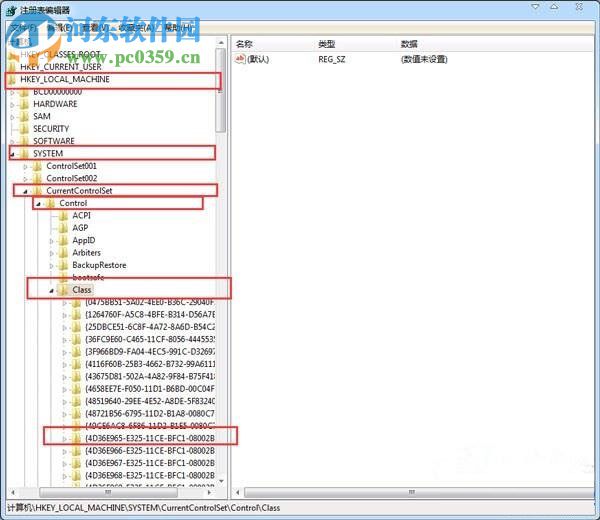
Task: Collapse the Control key
Action: pyautogui.click(x=38, y=204)
